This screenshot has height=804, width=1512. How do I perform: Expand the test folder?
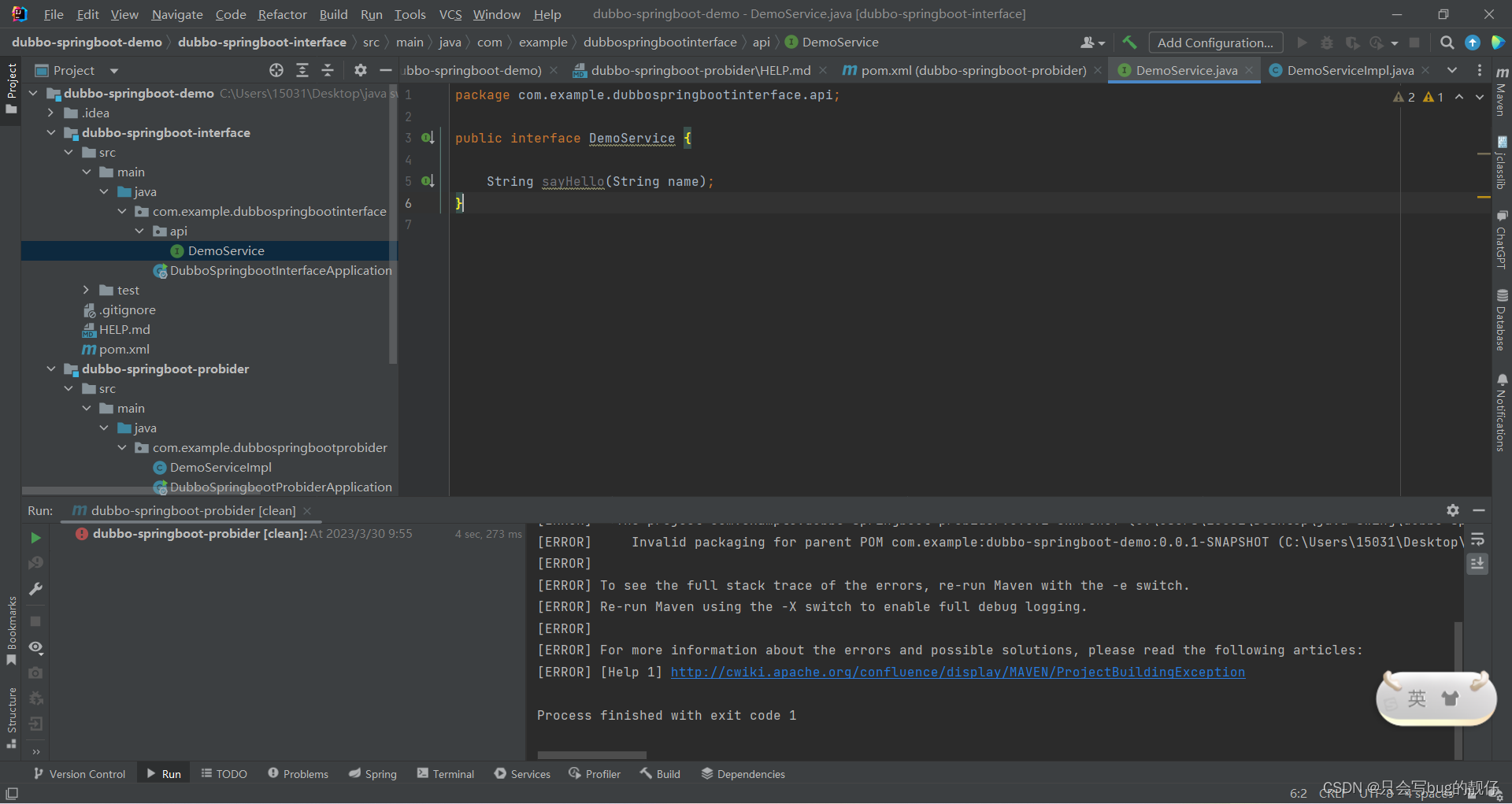pos(87,290)
